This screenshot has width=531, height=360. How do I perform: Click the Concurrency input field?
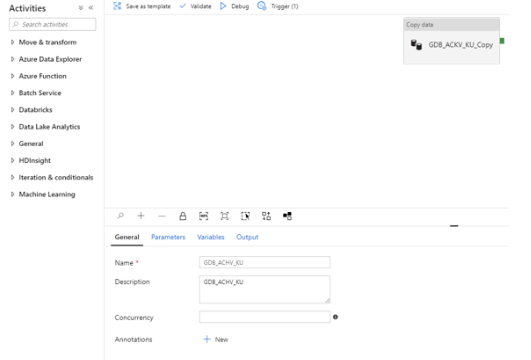pos(264,317)
